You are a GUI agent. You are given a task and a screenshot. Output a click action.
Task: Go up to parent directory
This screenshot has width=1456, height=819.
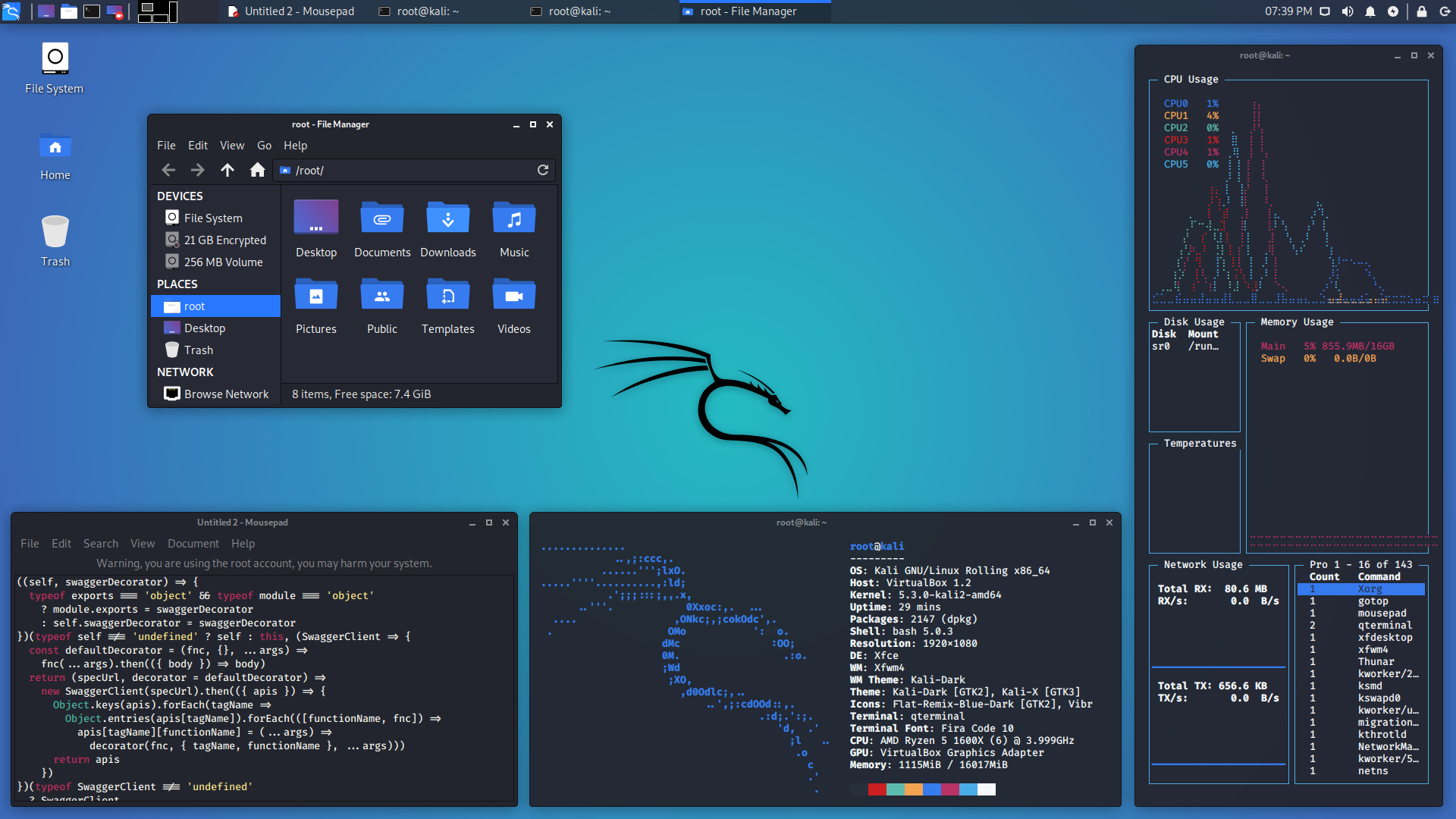coord(227,170)
